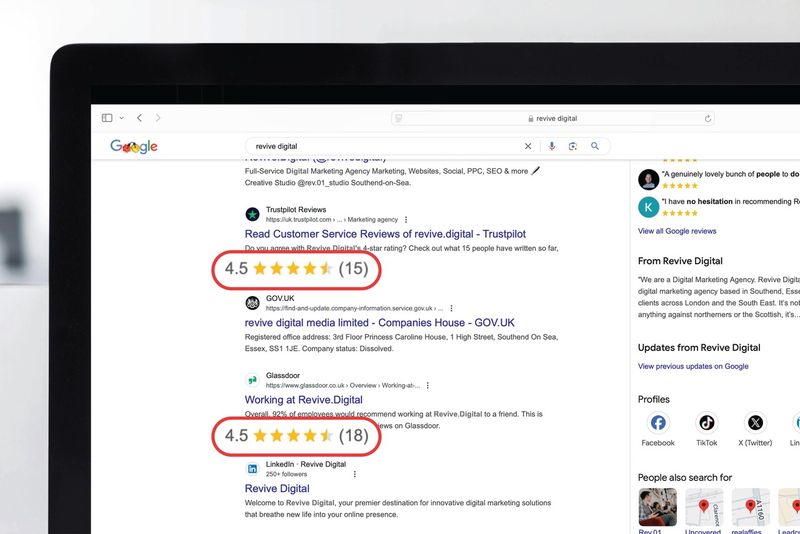Click the Profiles heading
Screen dimensions: 800x534
click(654, 399)
